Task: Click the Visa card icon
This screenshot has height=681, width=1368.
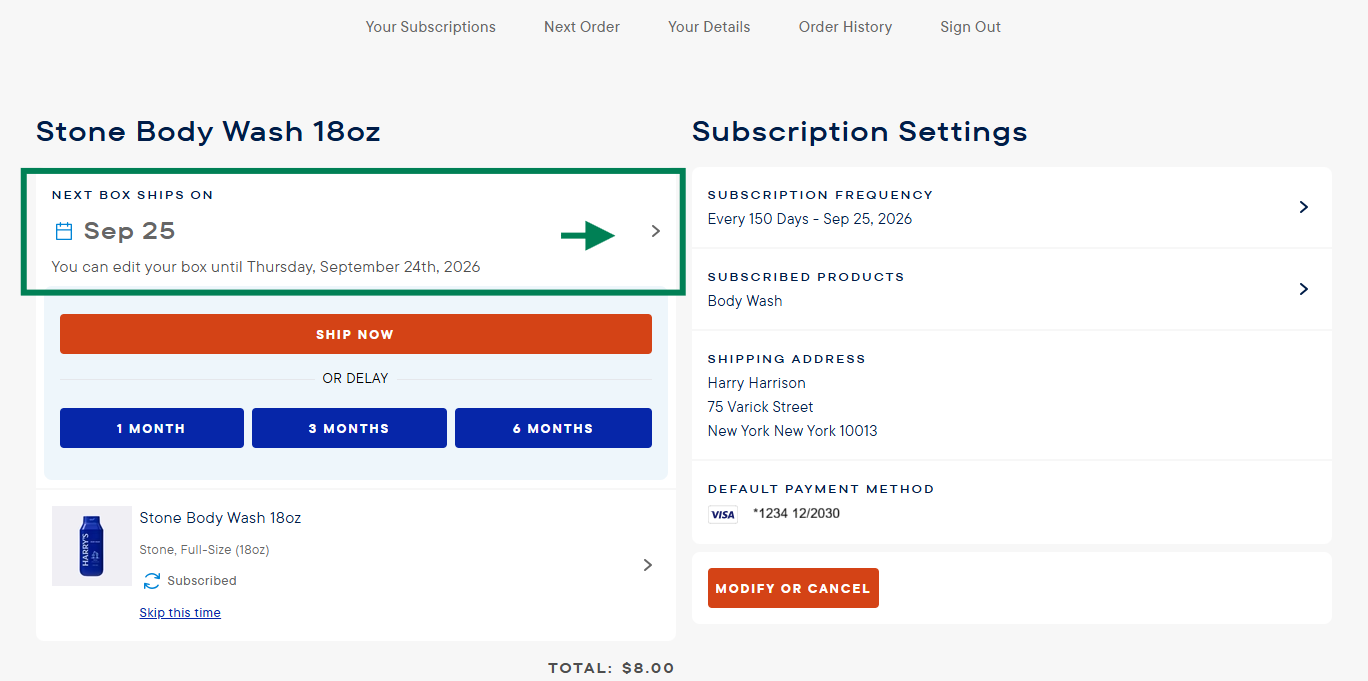Action: [x=722, y=515]
